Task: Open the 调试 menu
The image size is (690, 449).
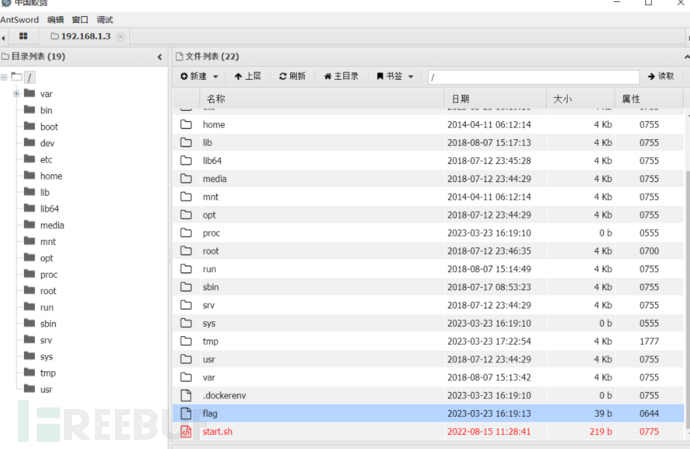Action: pyautogui.click(x=105, y=20)
